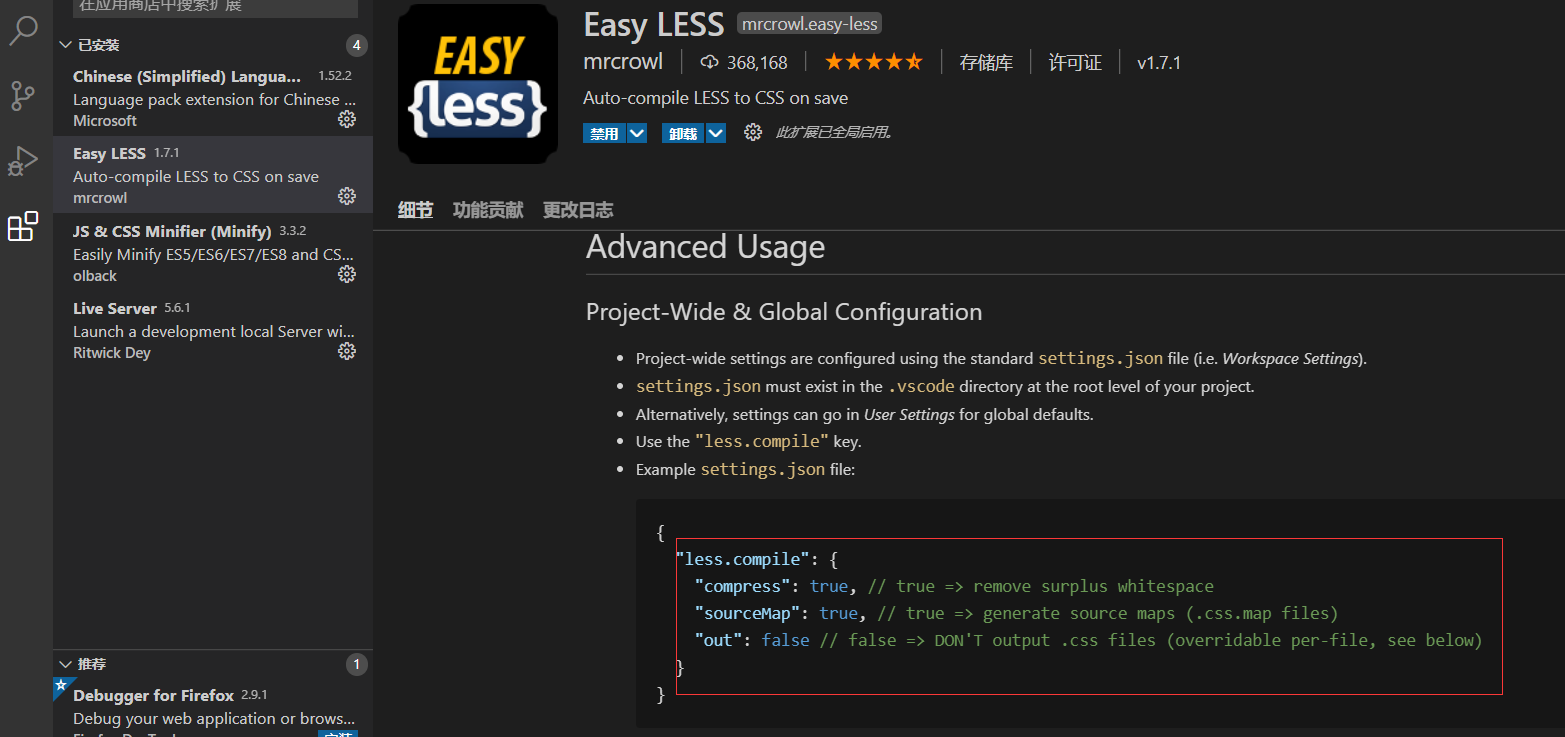The width and height of the screenshot is (1565, 737).
Task: Click the 此扩展已全局启用。 status text
Action: pyautogui.click(x=834, y=132)
